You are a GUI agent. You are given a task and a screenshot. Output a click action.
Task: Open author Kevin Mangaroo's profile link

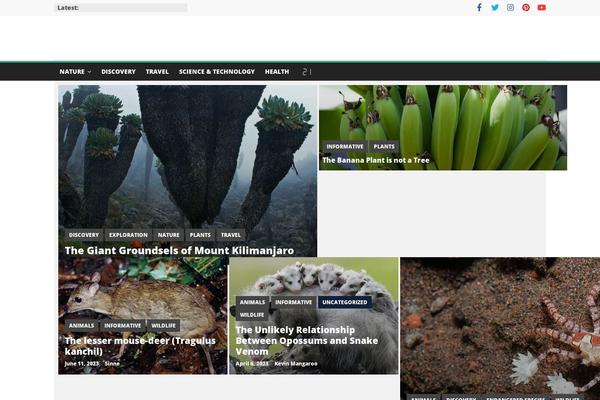296,364
